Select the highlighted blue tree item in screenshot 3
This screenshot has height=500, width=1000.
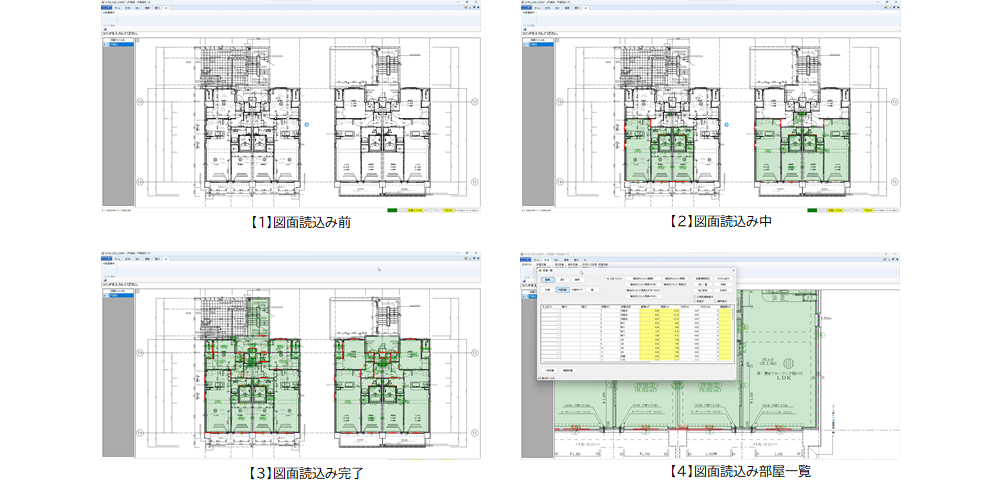[x=116, y=298]
